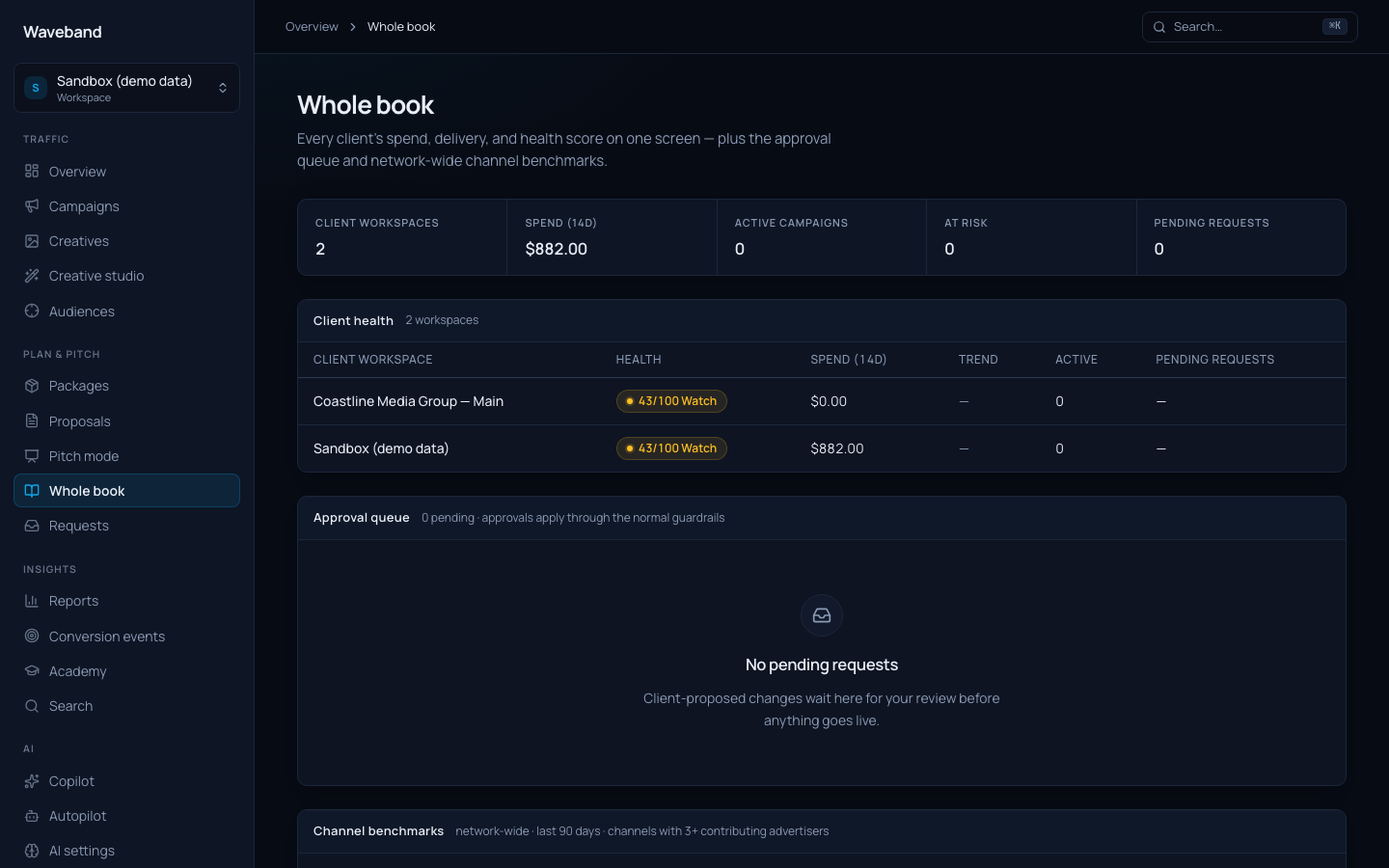Click the Sandbox workspace S avatar
Viewport: 1389px width, 868px height.
click(36, 88)
